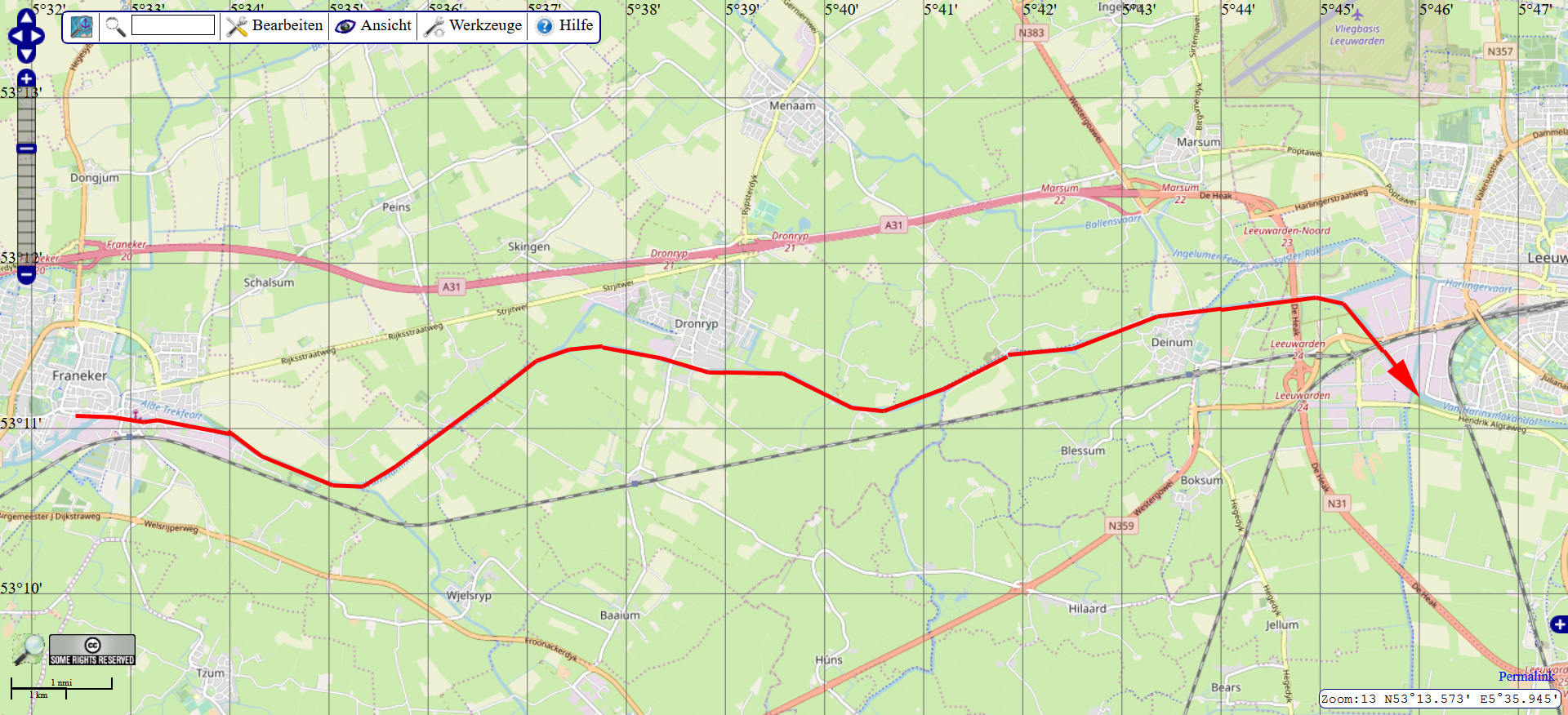Open the Bearbeiten menu
The image size is (1568, 715).
tap(275, 26)
